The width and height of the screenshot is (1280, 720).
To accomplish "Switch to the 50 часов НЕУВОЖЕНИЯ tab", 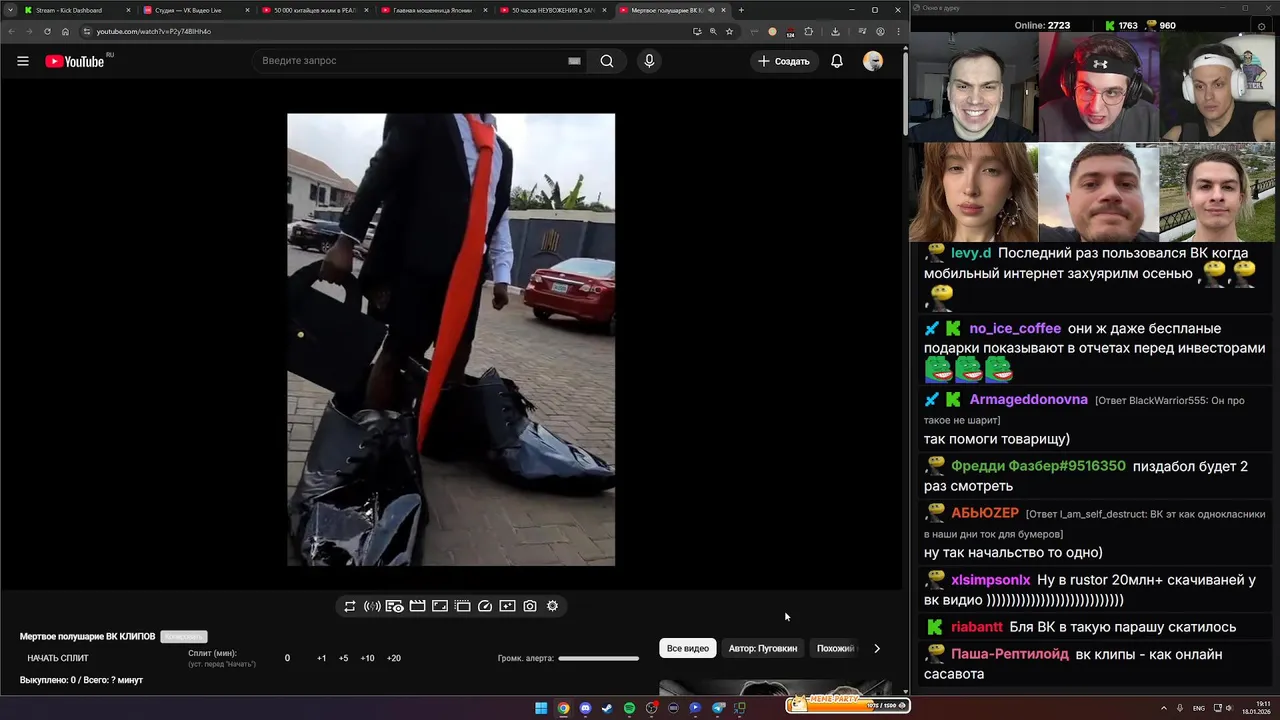I will tap(552, 10).
